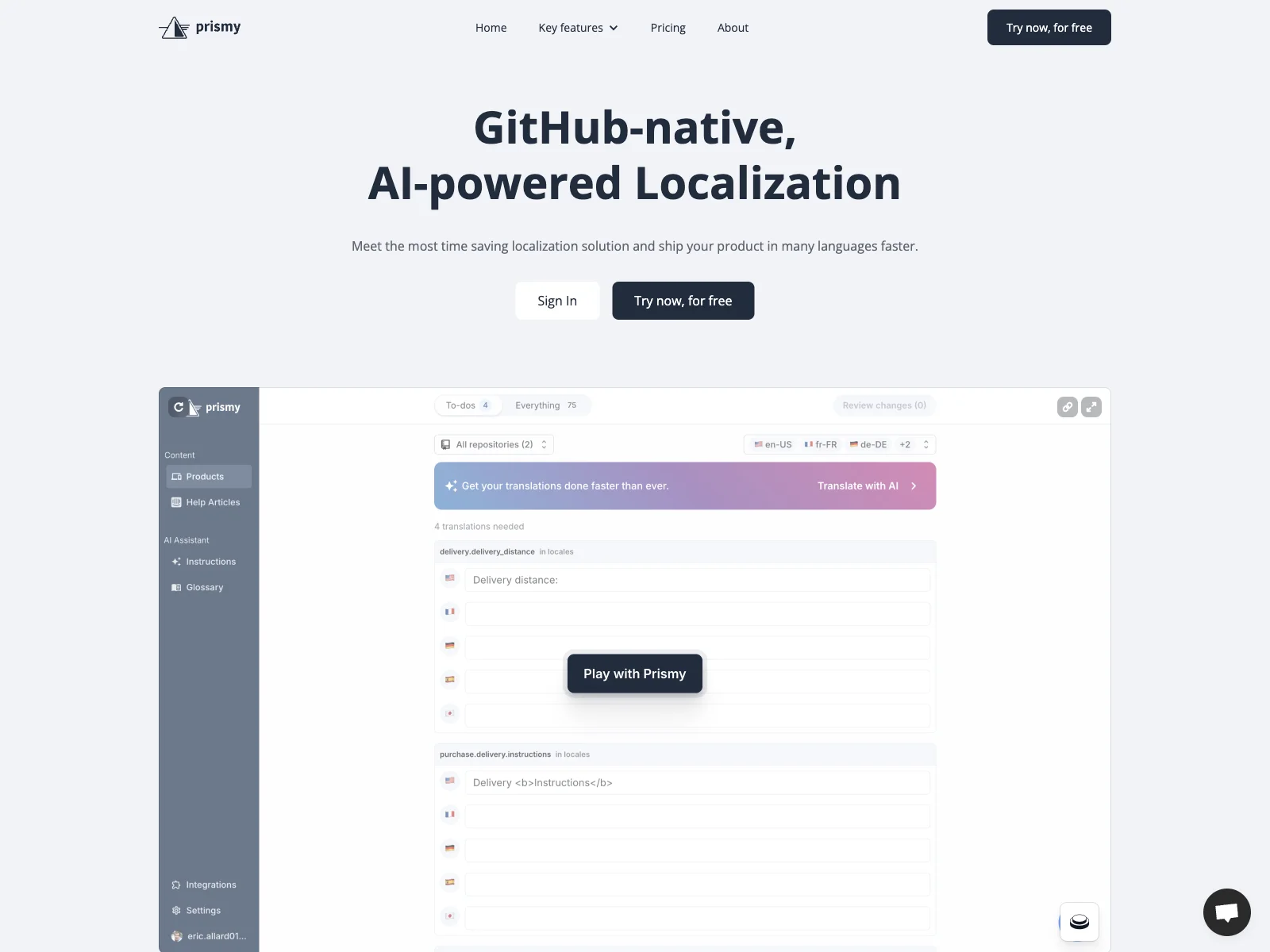Viewport: 1270px width, 952px height.
Task: Switch to the To-dos tab
Action: [468, 405]
